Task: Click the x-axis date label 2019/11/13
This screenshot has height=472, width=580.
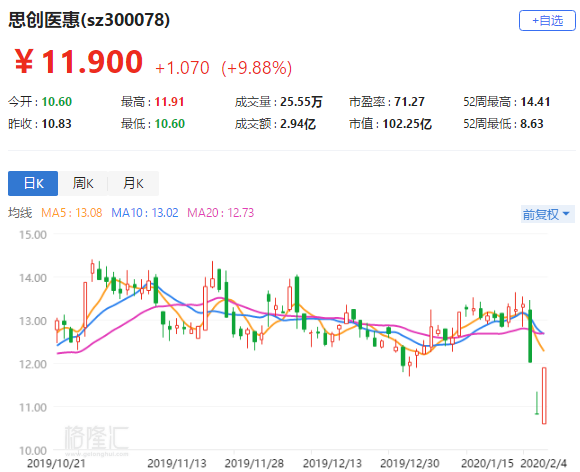Action: (177, 463)
